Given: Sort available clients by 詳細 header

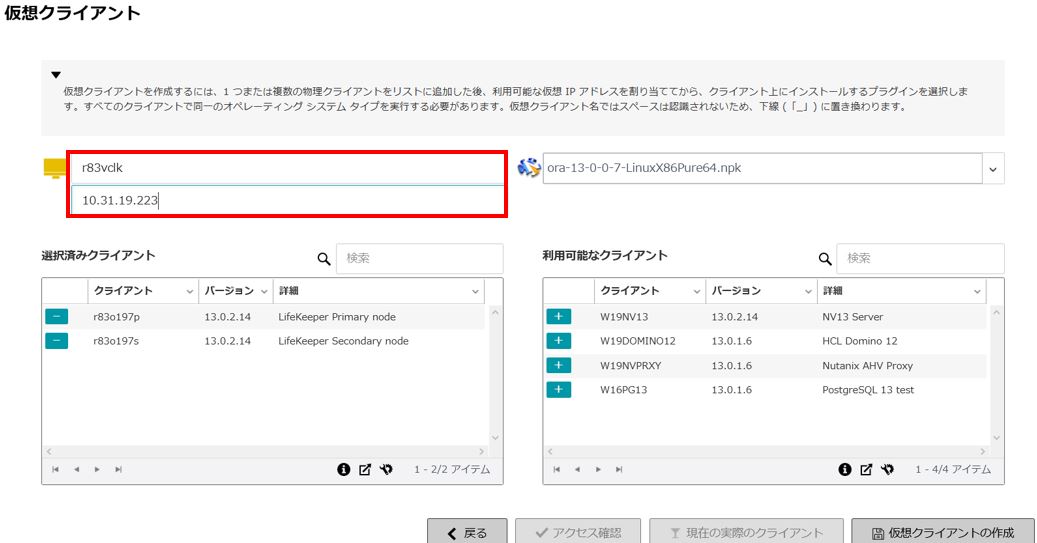Looking at the screenshot, I should pos(833,291).
